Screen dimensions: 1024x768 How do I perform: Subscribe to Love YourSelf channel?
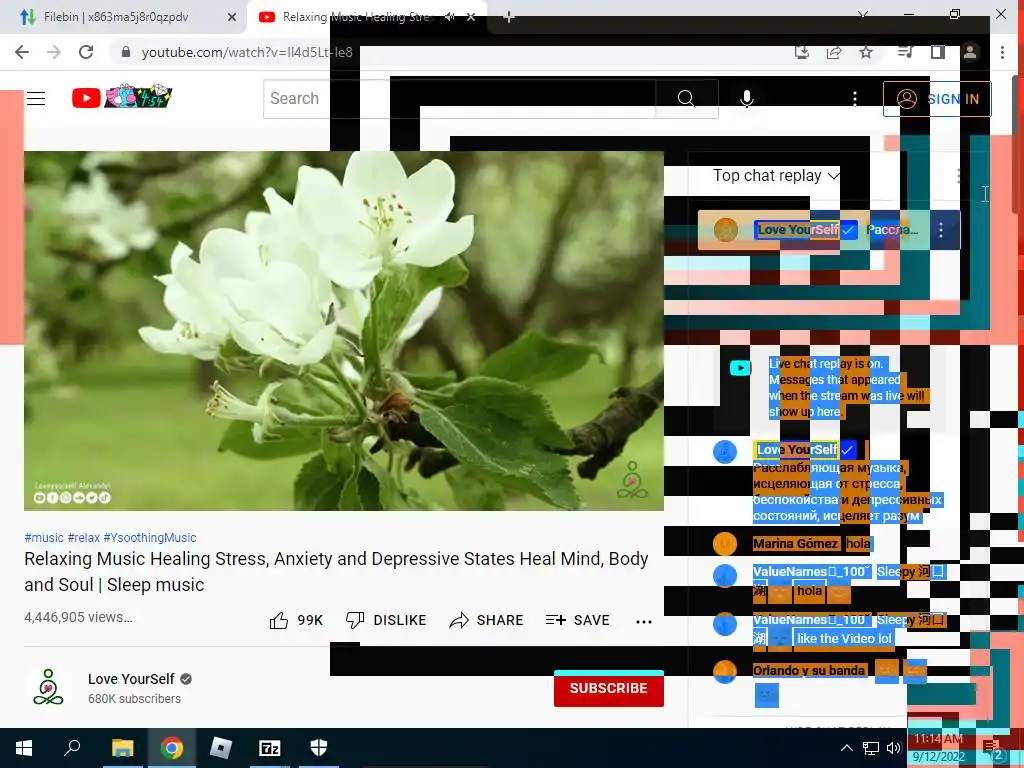609,688
